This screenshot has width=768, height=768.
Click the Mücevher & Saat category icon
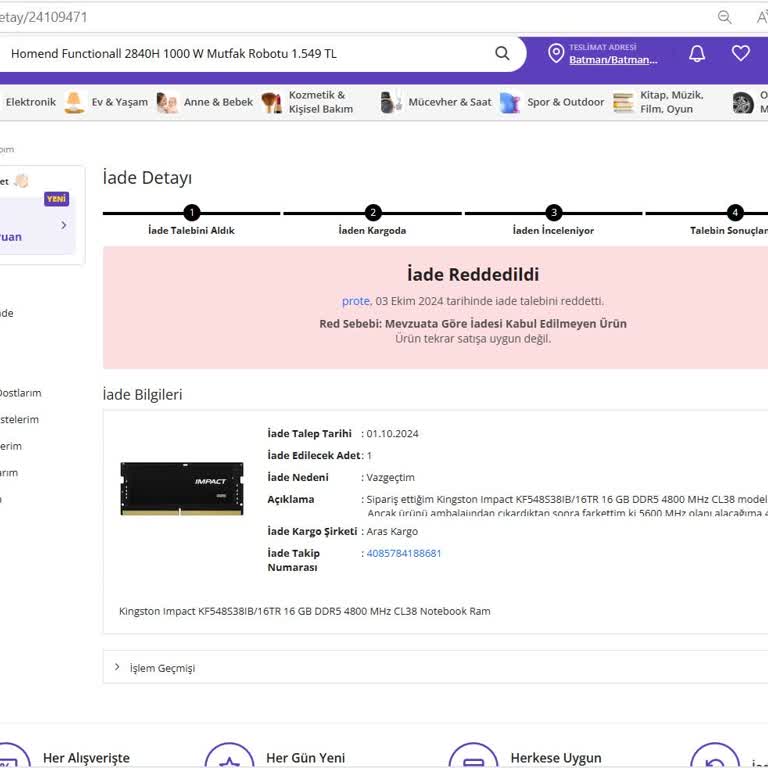(x=391, y=102)
